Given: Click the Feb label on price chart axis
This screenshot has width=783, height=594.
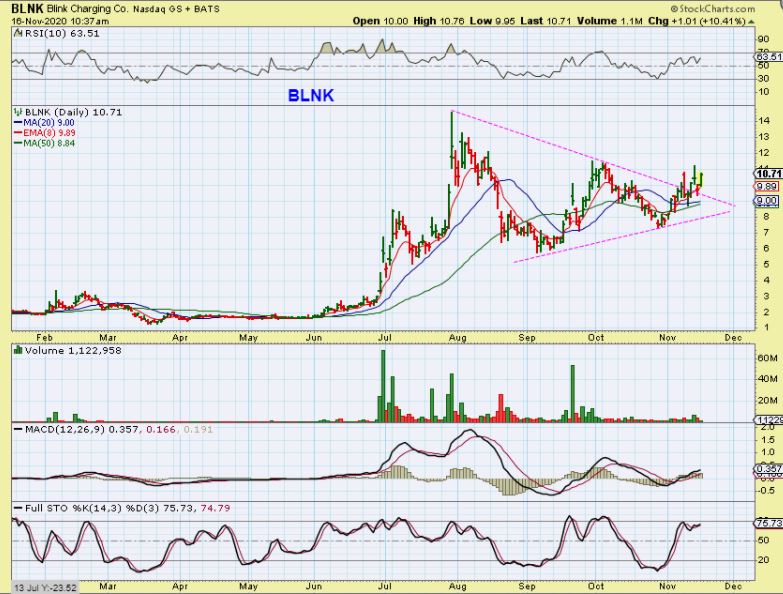Looking at the screenshot, I should [x=44, y=337].
